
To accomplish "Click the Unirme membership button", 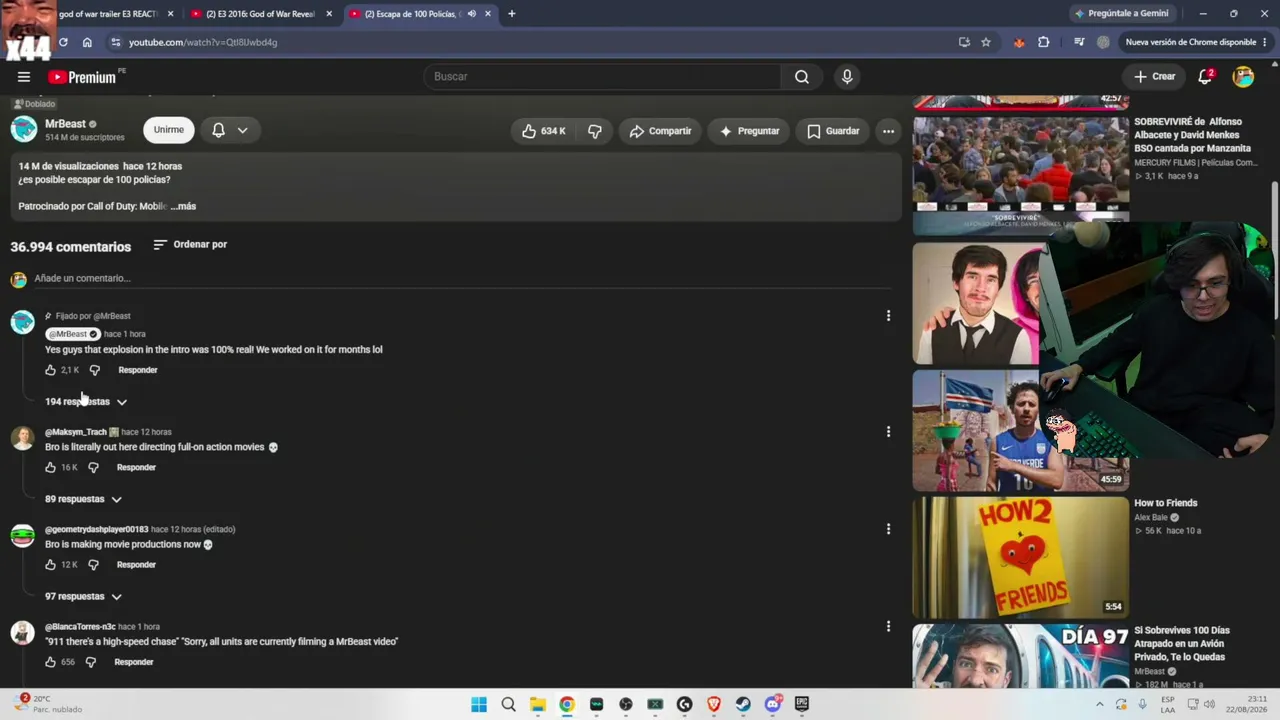I will tap(169, 130).
